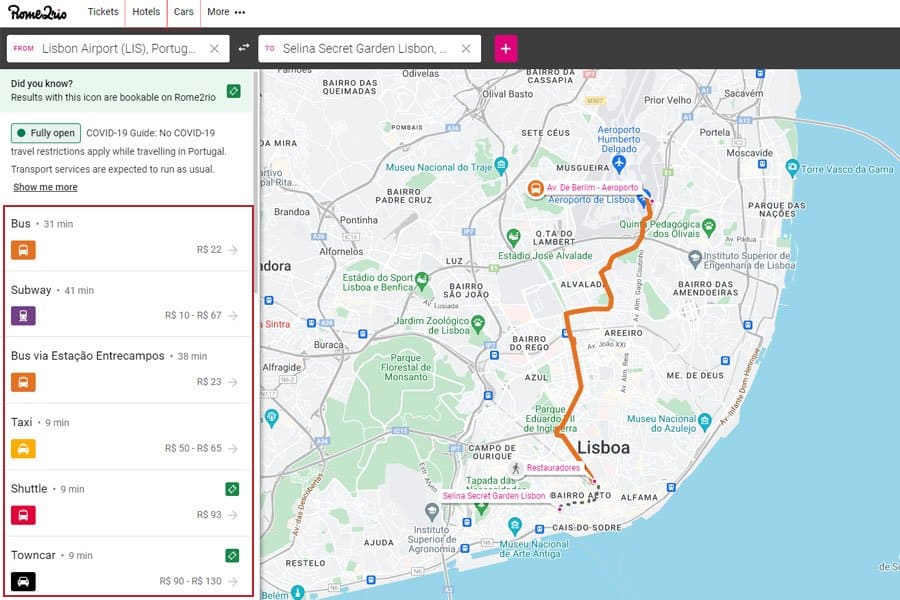Click the Quinta Pedagógica dos Olivais marker

pyautogui.click(x=708, y=226)
